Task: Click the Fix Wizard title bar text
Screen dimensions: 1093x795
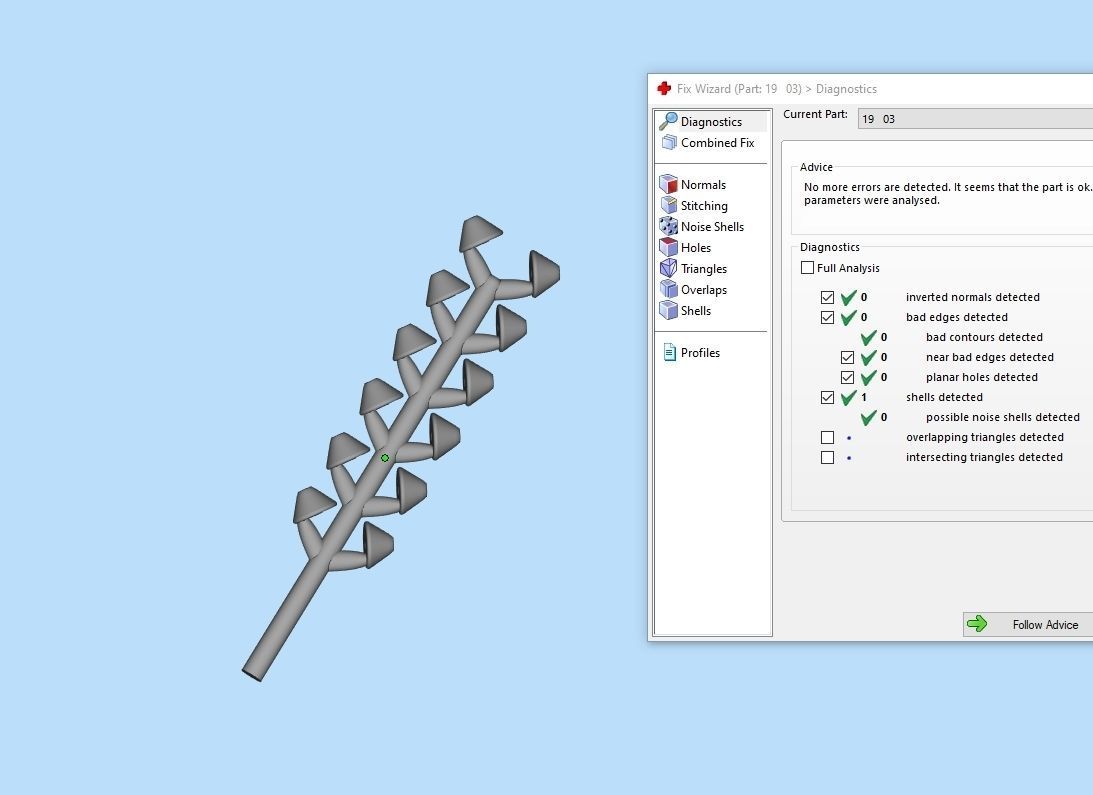Action: coord(777,89)
